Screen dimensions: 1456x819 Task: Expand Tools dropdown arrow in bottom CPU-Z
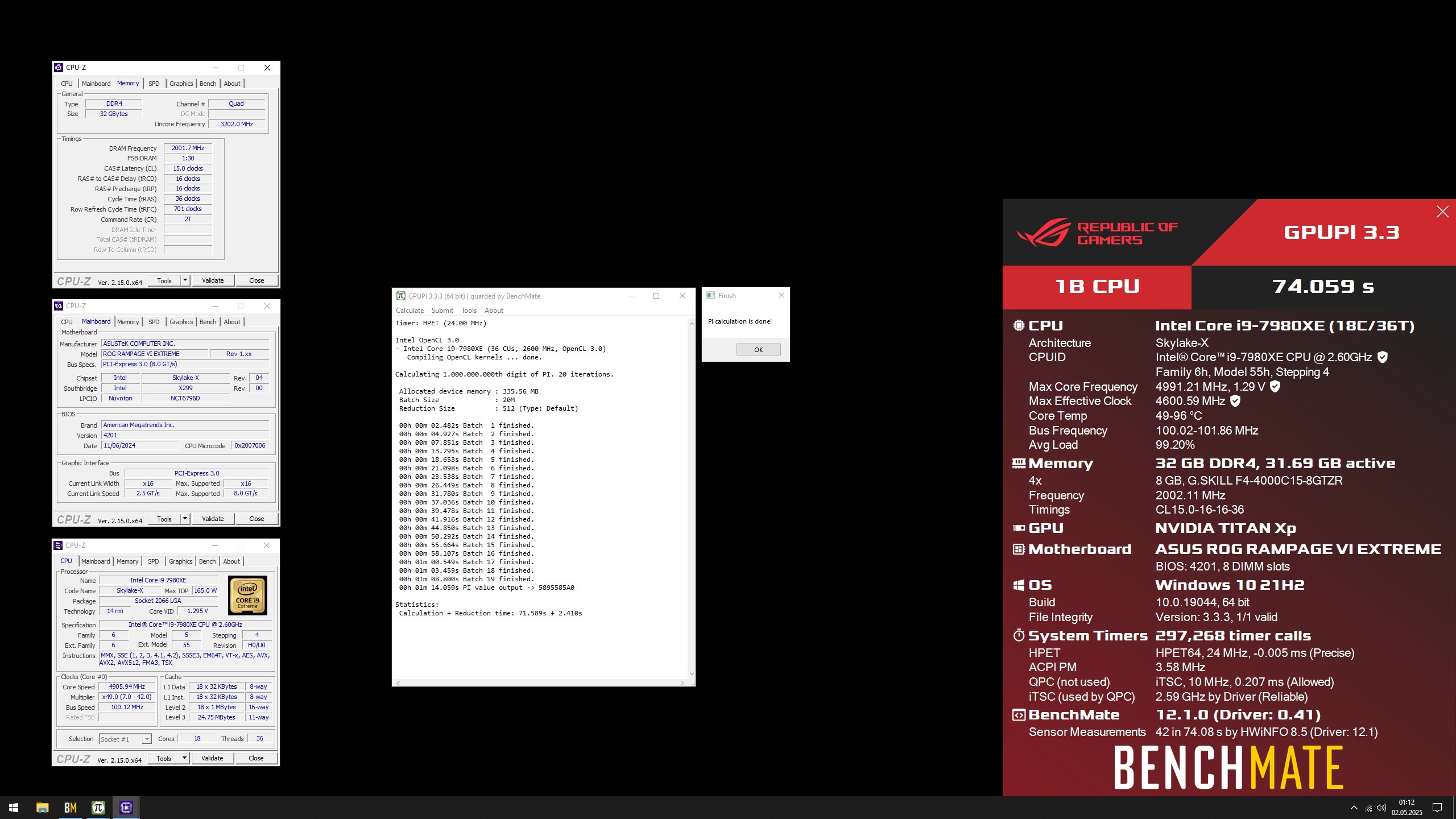184,758
